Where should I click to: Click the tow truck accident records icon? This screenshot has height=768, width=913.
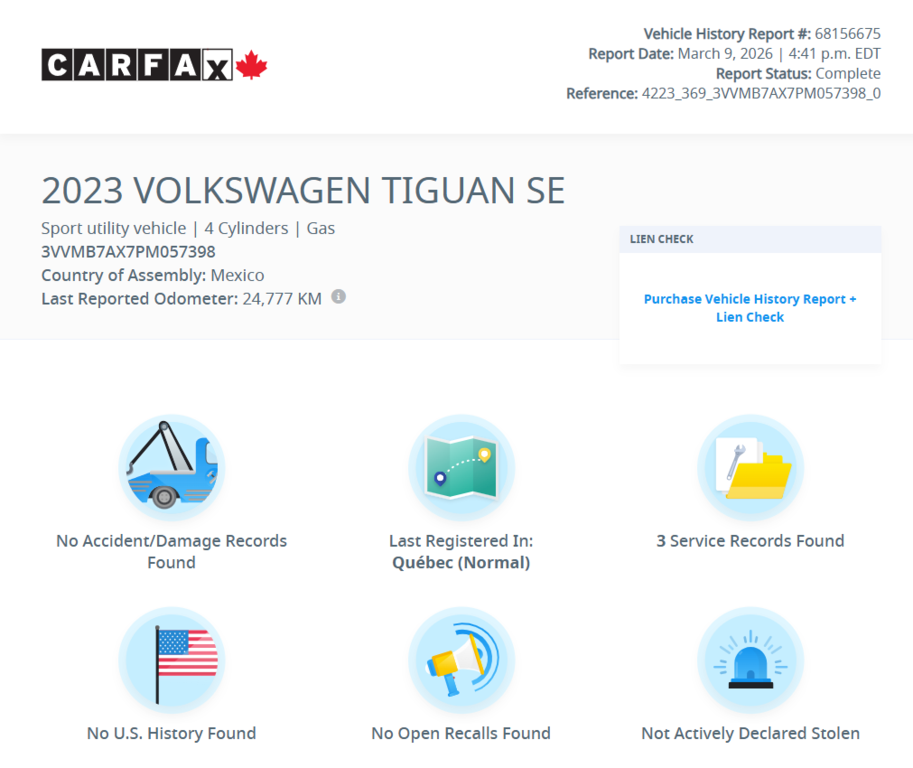click(171, 467)
